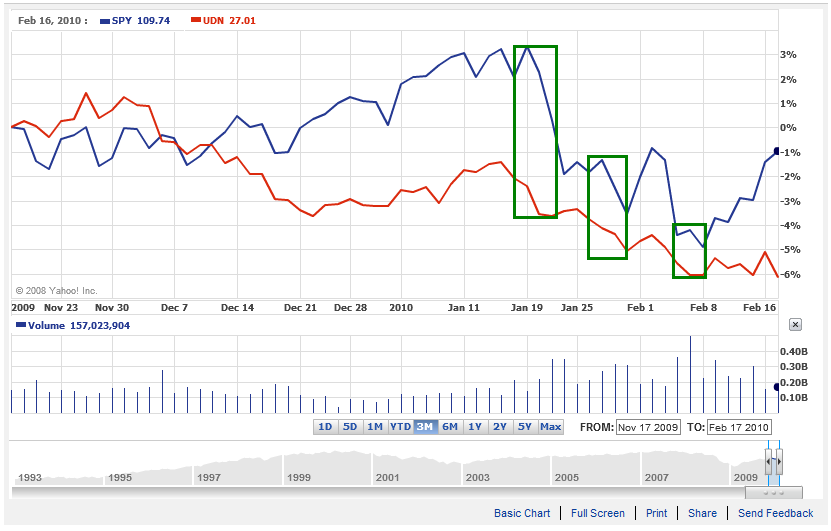The image size is (831, 531).
Task: Switch chart to 6M range
Action: [450, 427]
